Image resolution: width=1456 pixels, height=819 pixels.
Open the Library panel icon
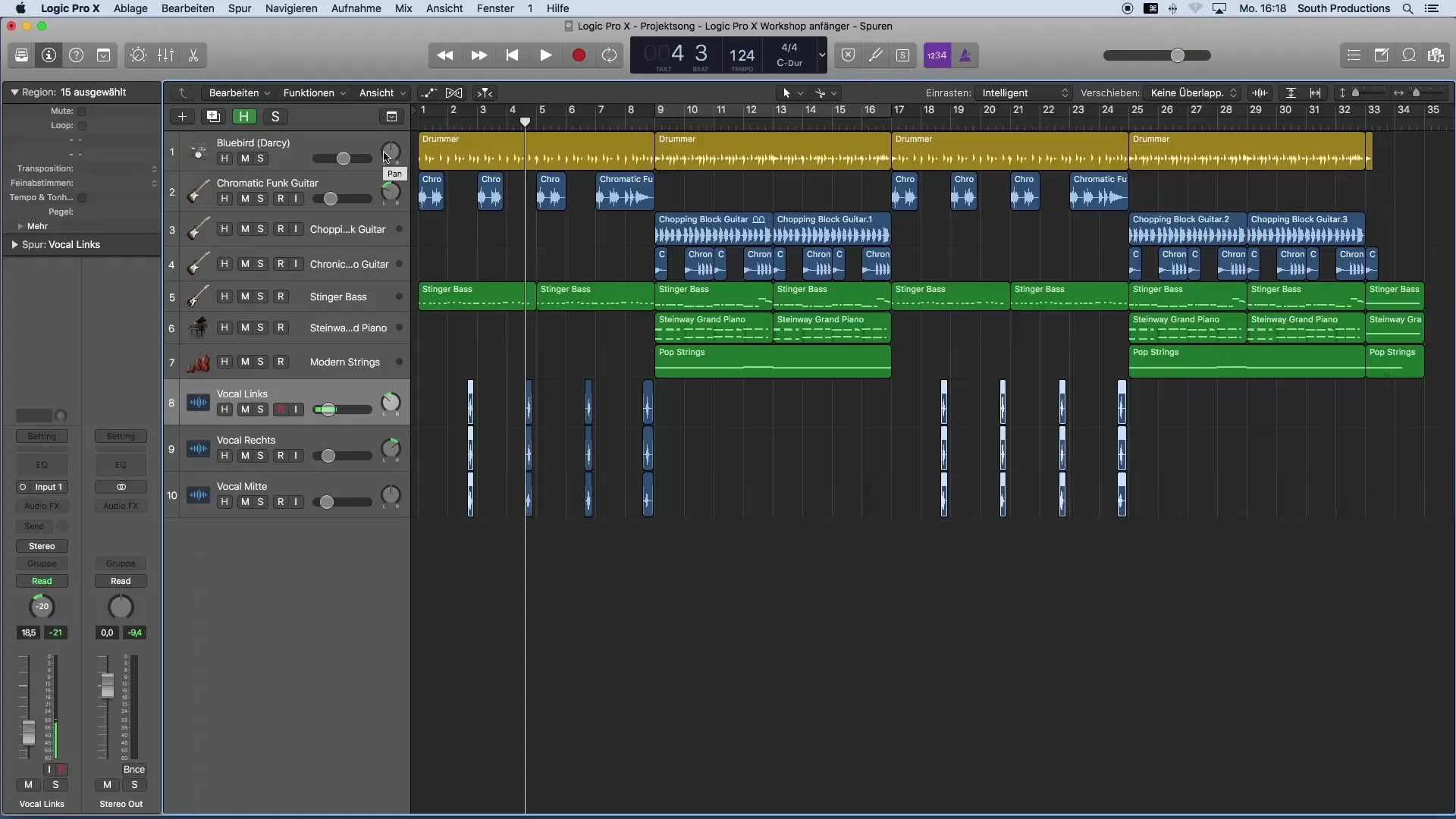[x=21, y=55]
